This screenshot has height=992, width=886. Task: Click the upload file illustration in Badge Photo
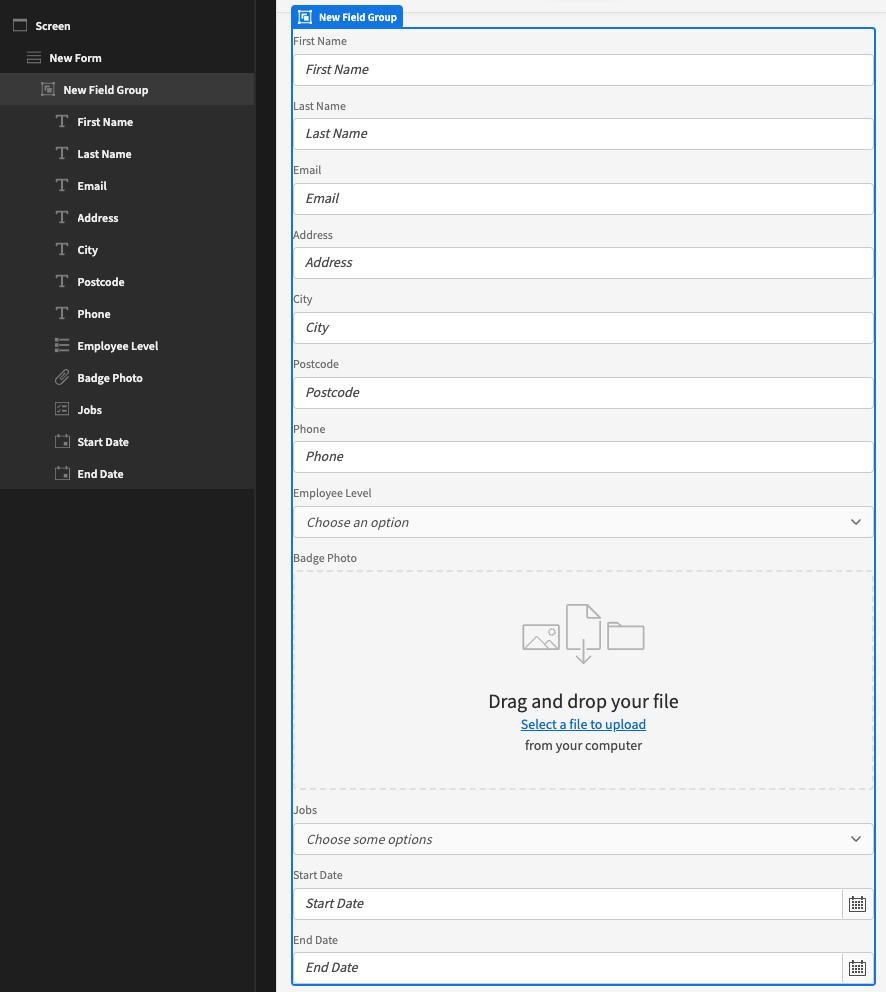[583, 633]
